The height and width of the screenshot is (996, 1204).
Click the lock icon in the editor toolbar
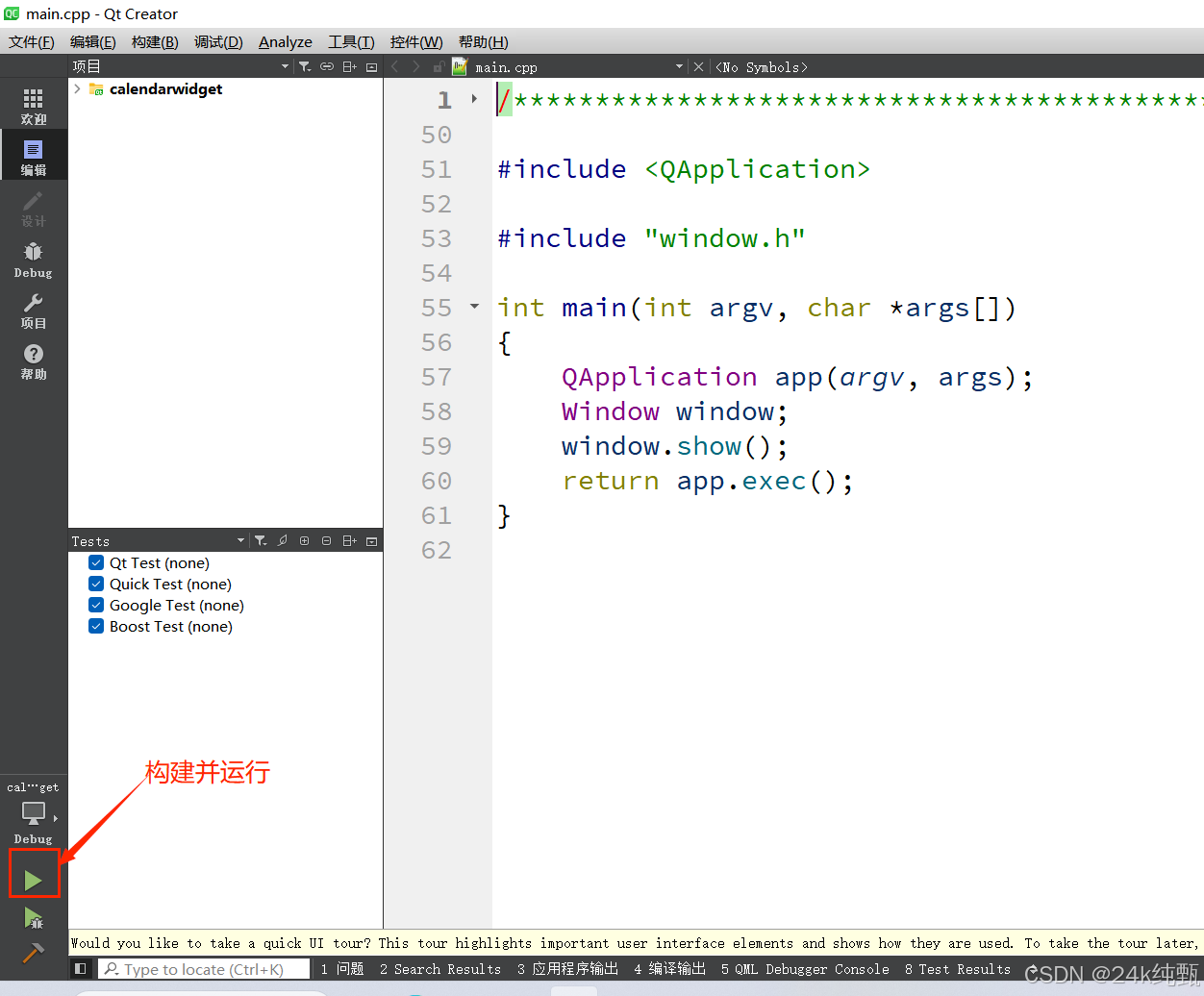click(439, 66)
